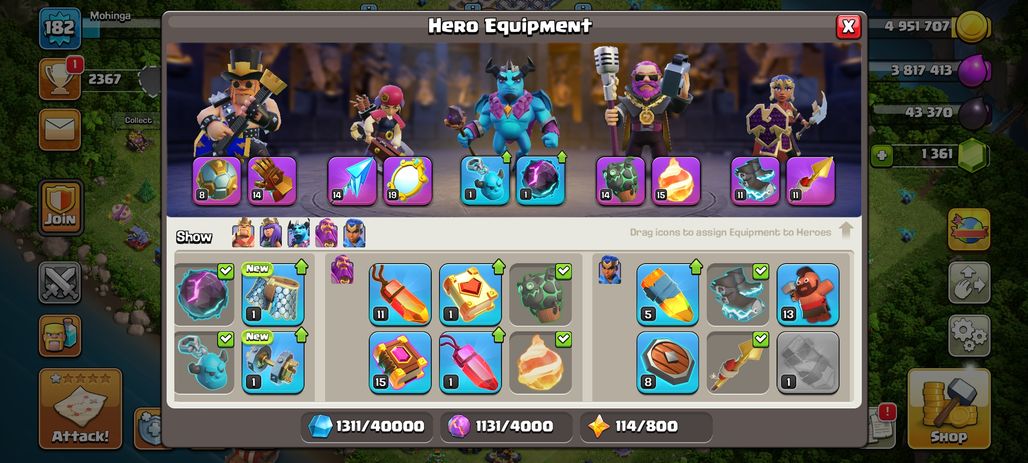Select the level 13 Hog Rider Puppet equipment
1028x463 pixels.
[x=808, y=294]
